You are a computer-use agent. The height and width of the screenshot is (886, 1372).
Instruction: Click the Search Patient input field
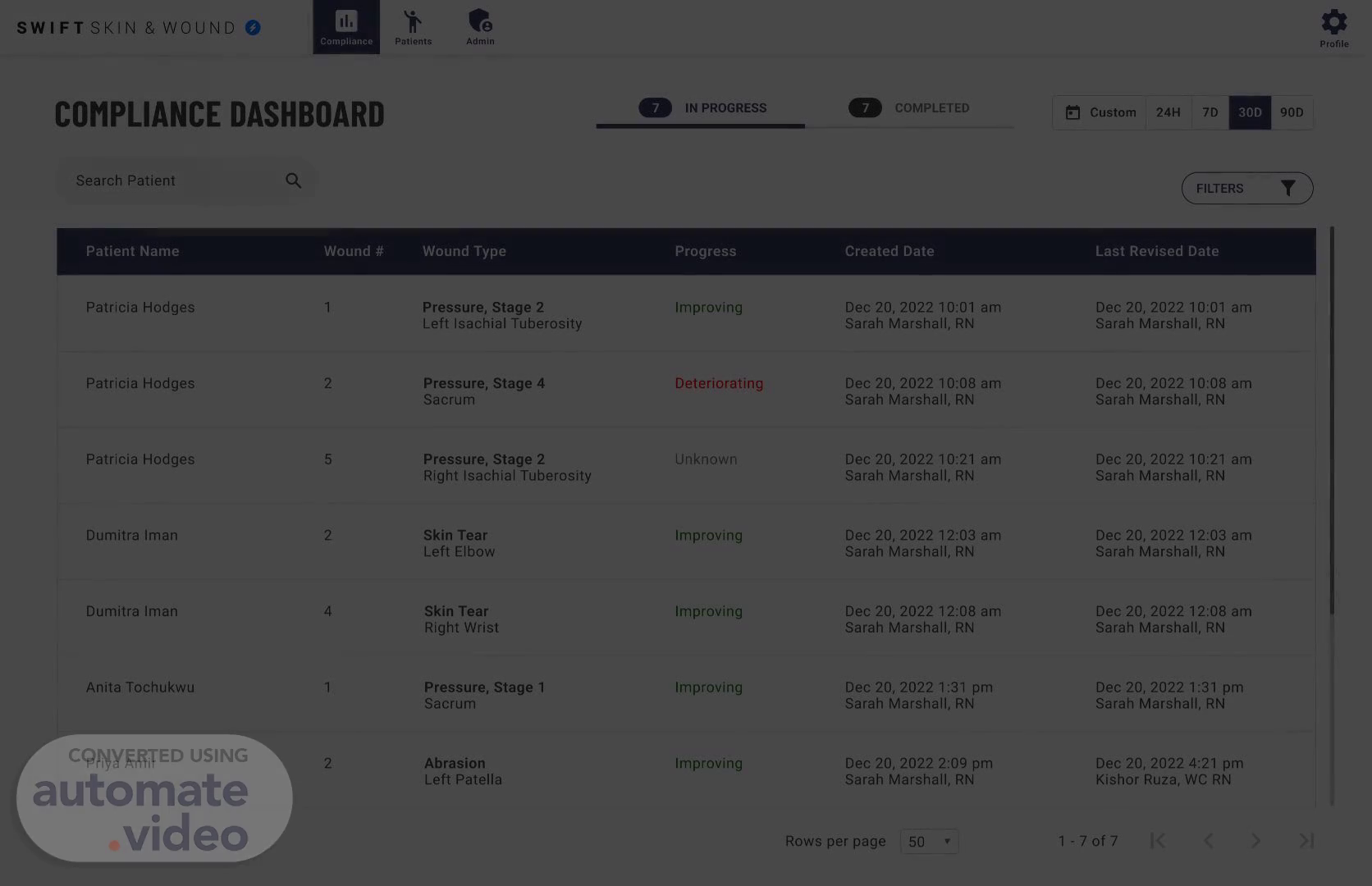[x=172, y=180]
